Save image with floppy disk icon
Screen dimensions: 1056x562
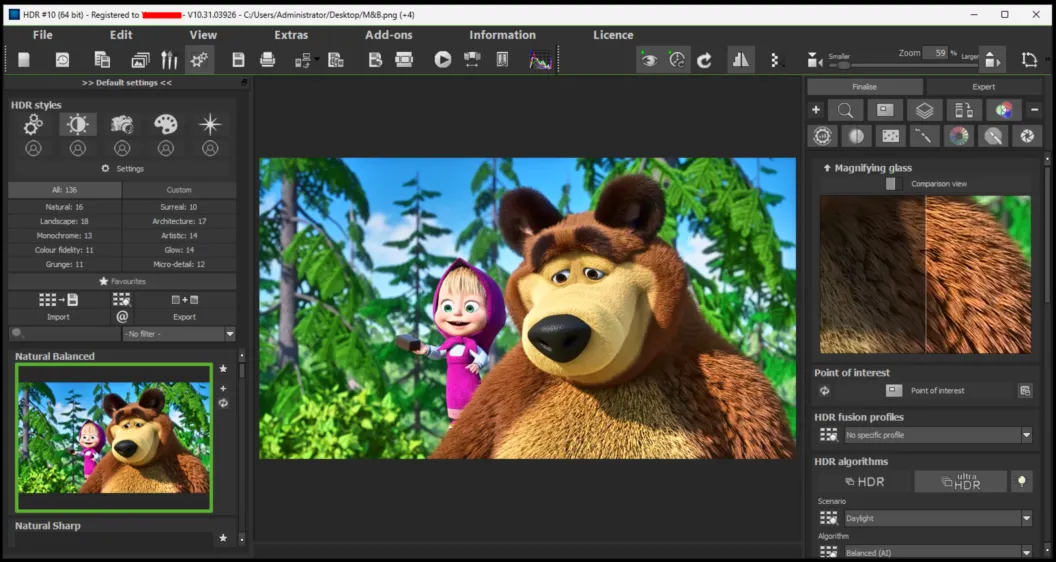238,60
